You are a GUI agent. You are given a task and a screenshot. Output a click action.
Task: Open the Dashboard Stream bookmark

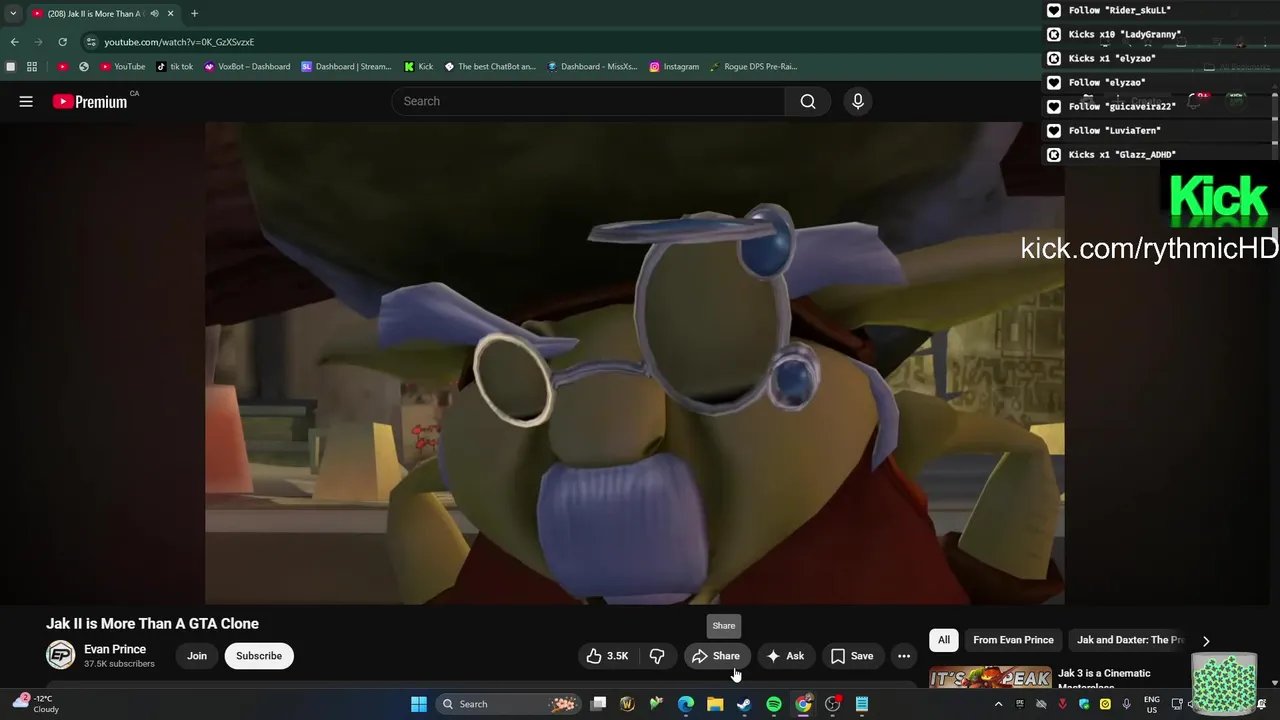pos(346,67)
